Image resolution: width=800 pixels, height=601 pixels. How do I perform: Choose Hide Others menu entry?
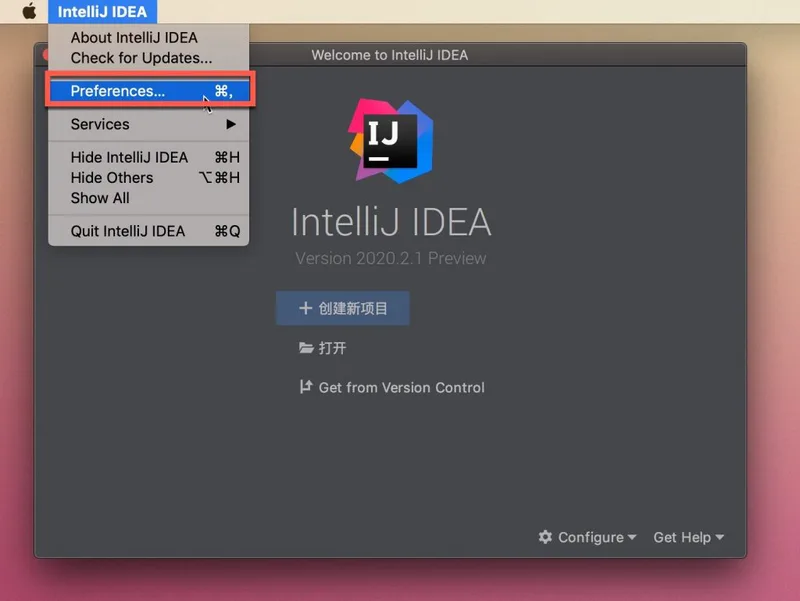112,178
